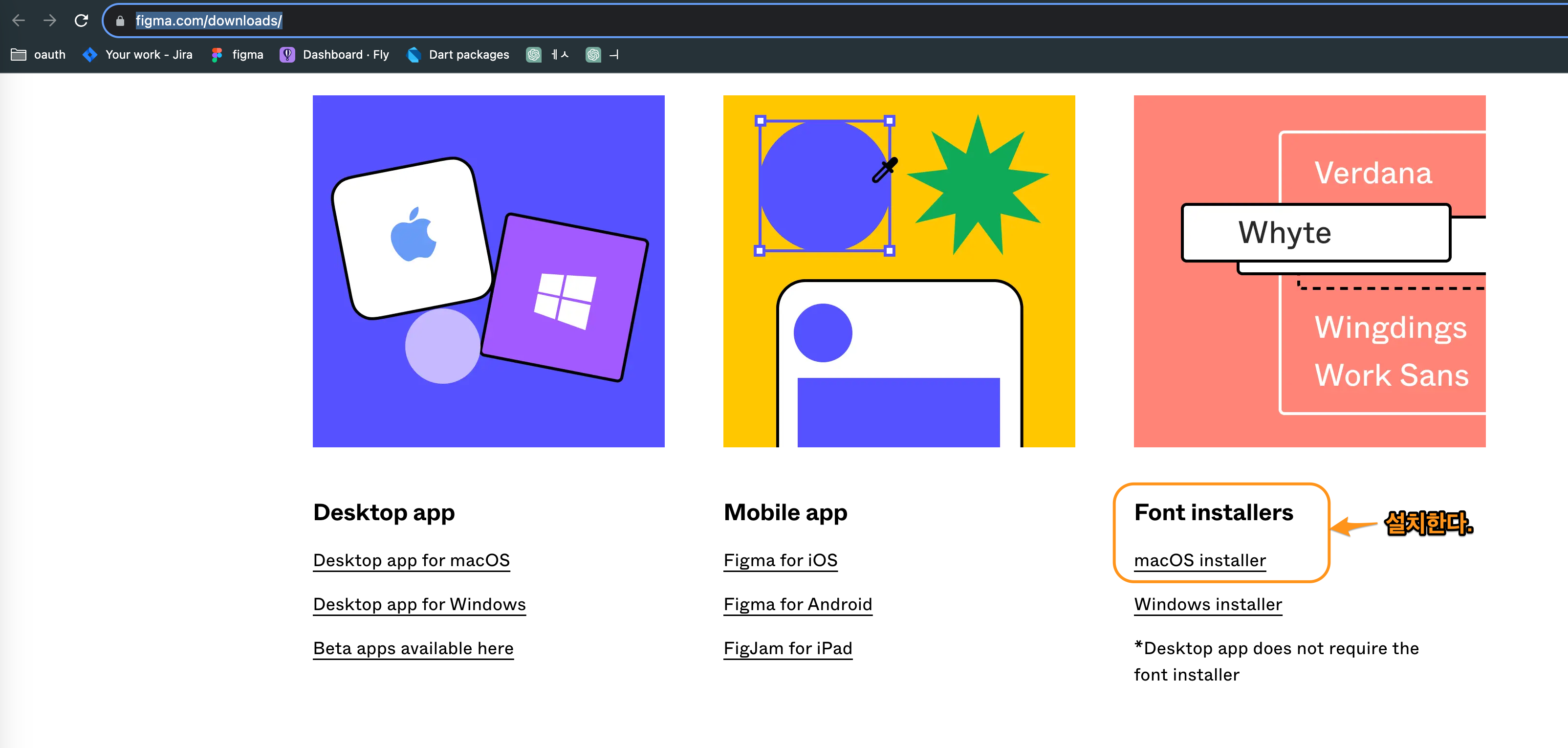Open the Dashboard · Fly bookmark
Image resolution: width=1568 pixels, height=748 pixels.
[334, 55]
